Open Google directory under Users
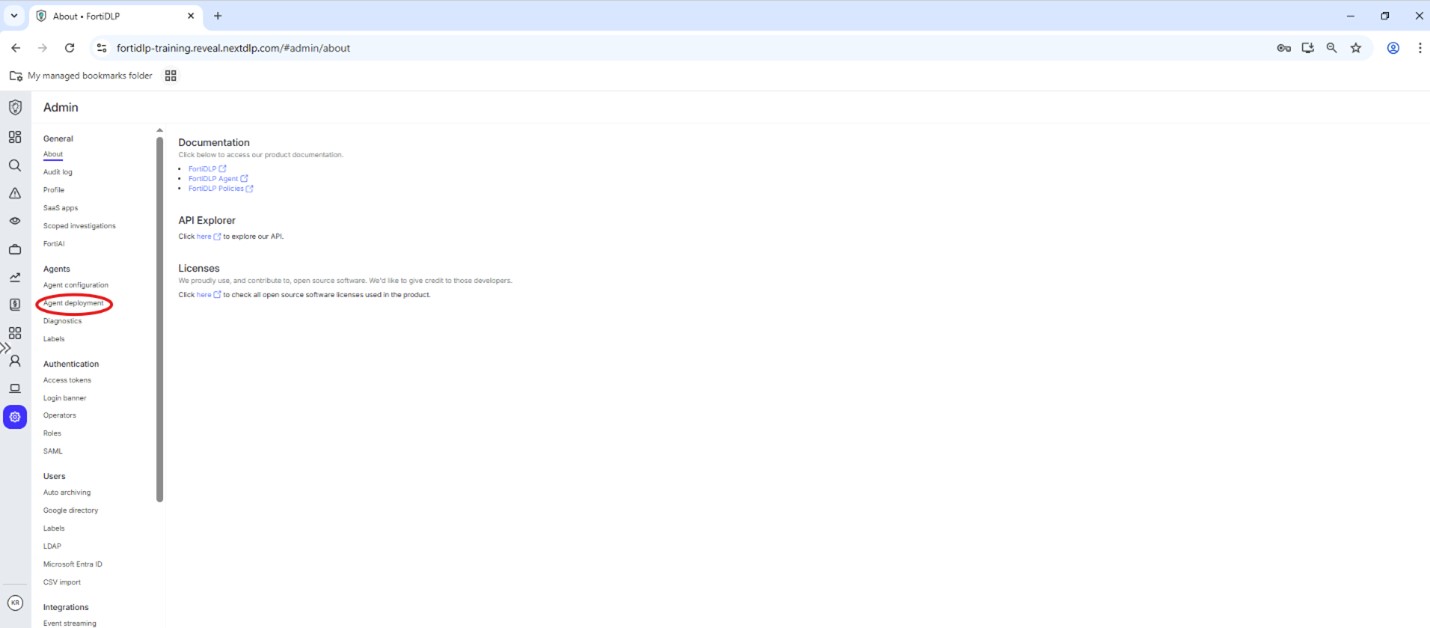The image size is (1430, 628). [71, 511]
